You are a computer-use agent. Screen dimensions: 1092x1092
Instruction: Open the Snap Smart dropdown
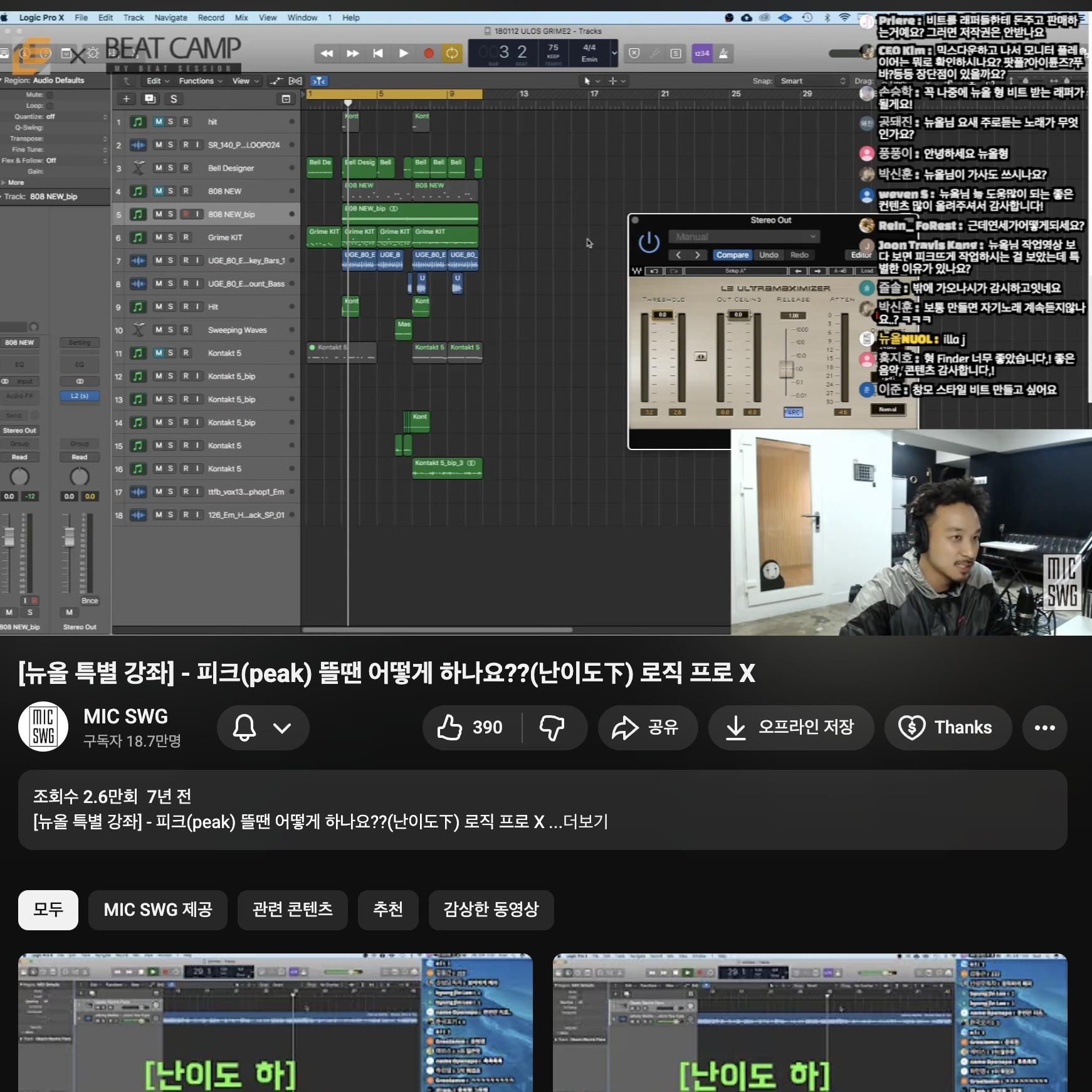click(x=812, y=80)
